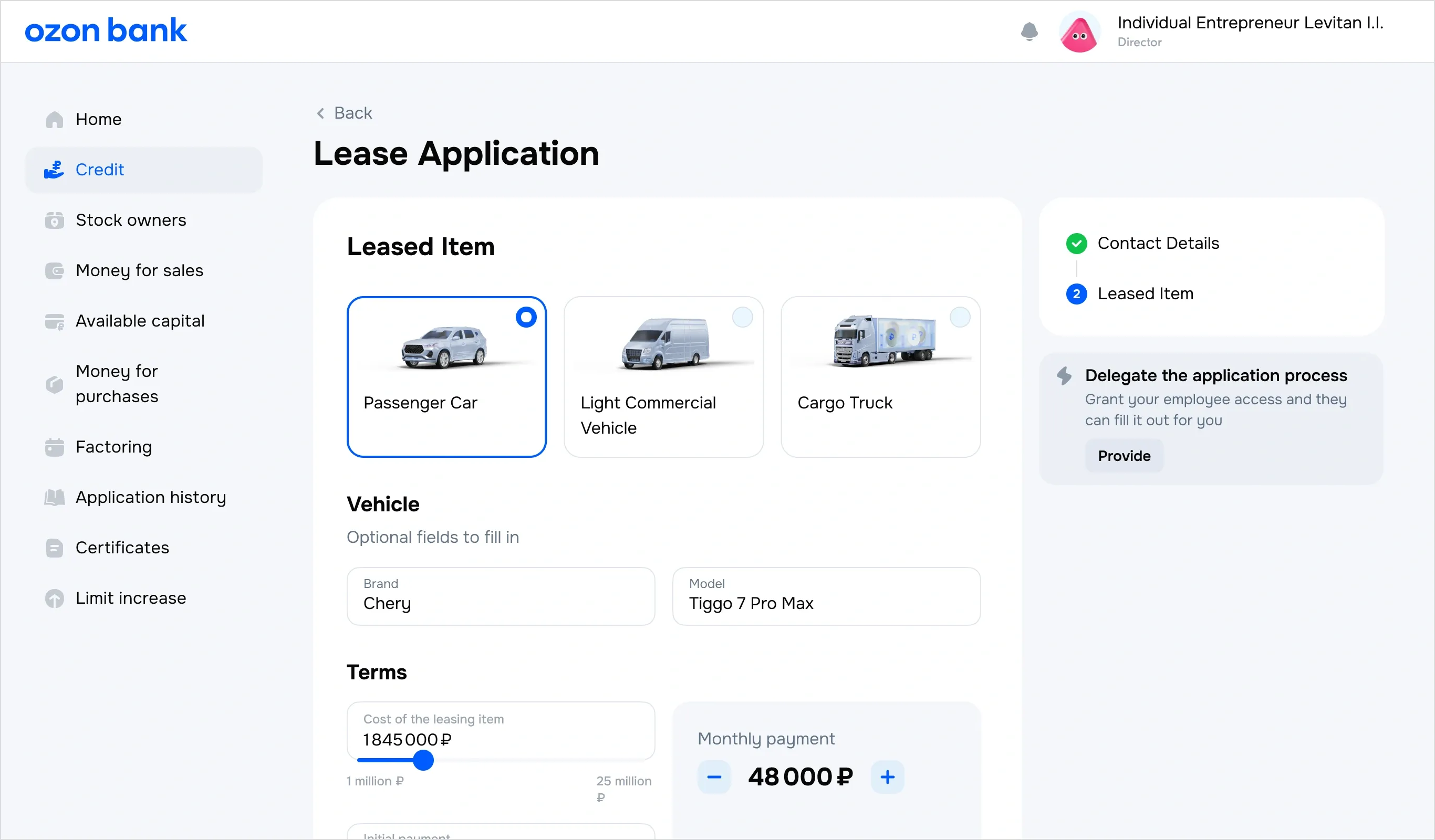Decrease monthly payment with minus button
The width and height of the screenshot is (1435, 840).
pyautogui.click(x=714, y=777)
